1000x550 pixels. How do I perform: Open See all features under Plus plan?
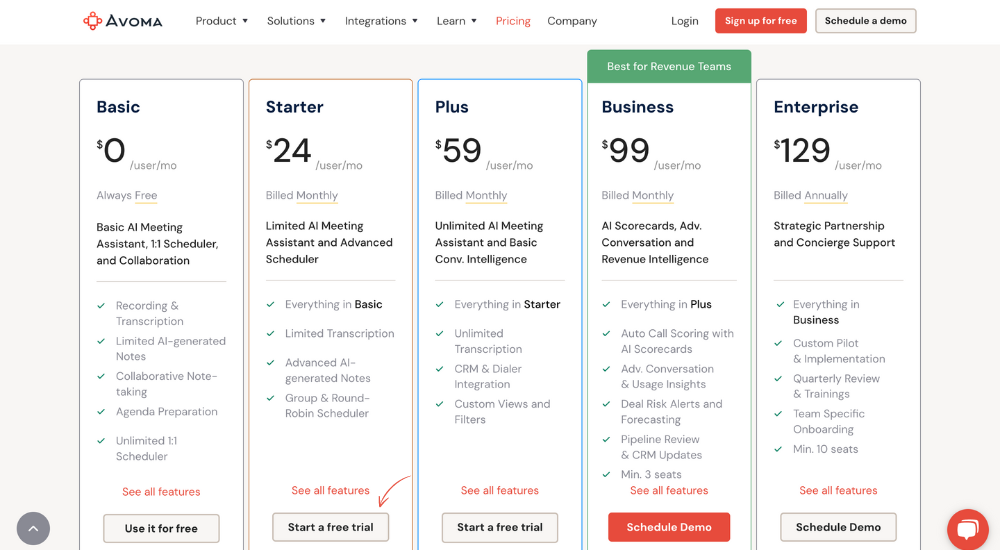[x=500, y=490]
